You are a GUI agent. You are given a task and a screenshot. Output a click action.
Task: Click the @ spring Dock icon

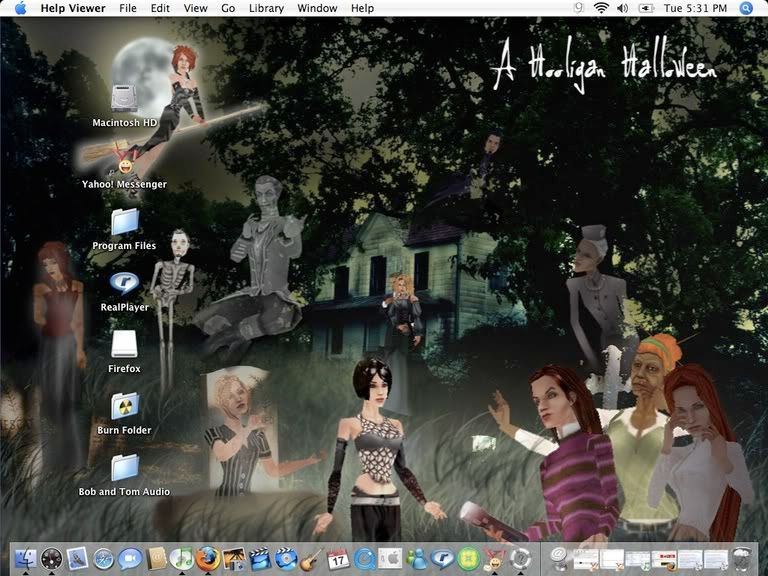tap(558, 558)
